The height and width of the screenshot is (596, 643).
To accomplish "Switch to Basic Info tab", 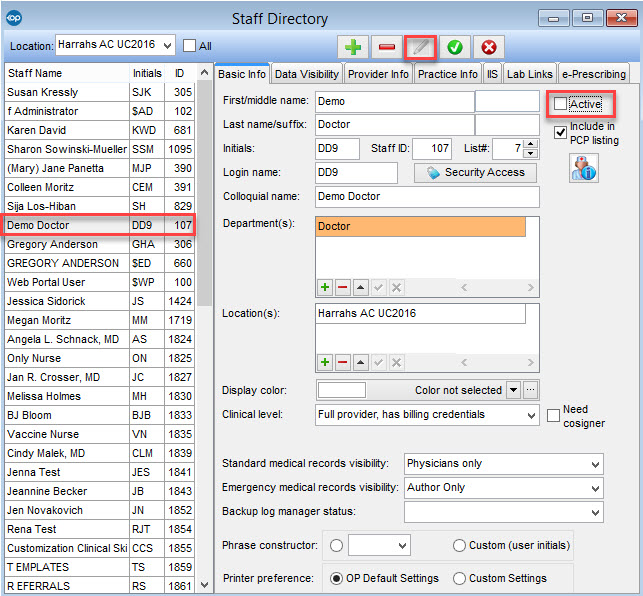I will pos(242,74).
